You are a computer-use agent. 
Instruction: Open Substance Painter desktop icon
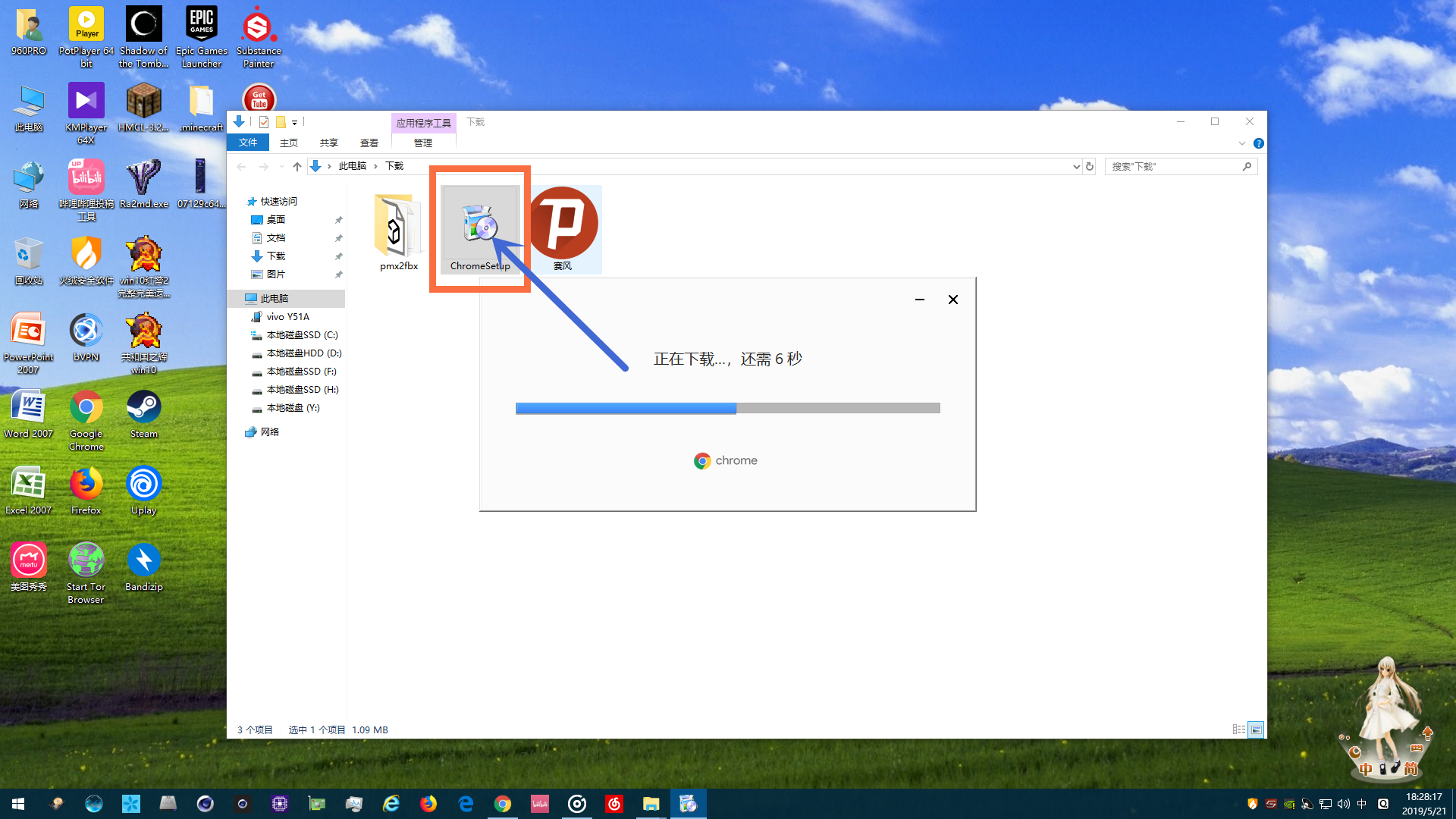(259, 36)
